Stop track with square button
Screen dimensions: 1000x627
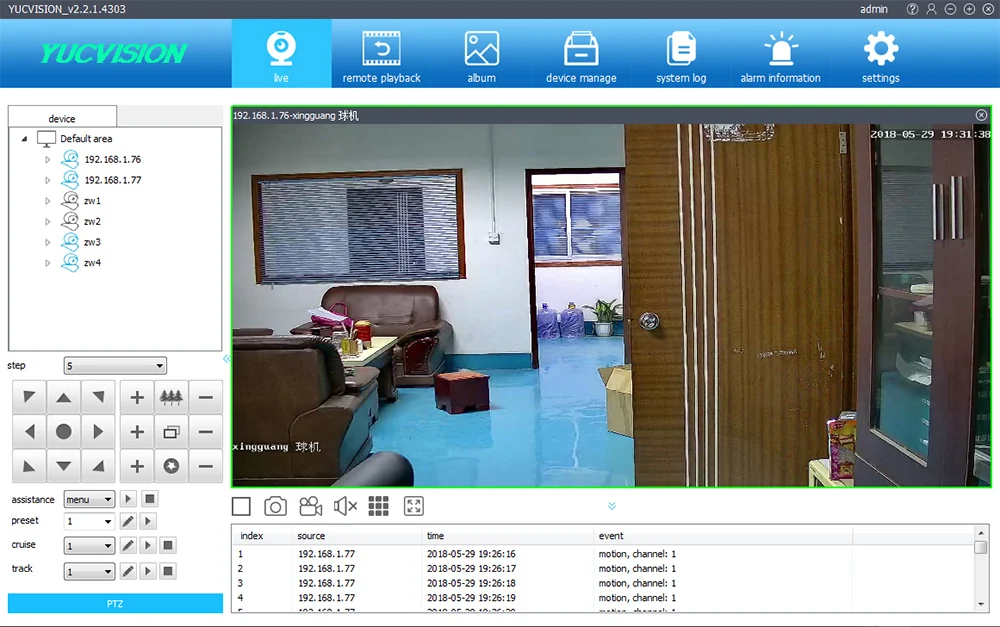tap(168, 571)
